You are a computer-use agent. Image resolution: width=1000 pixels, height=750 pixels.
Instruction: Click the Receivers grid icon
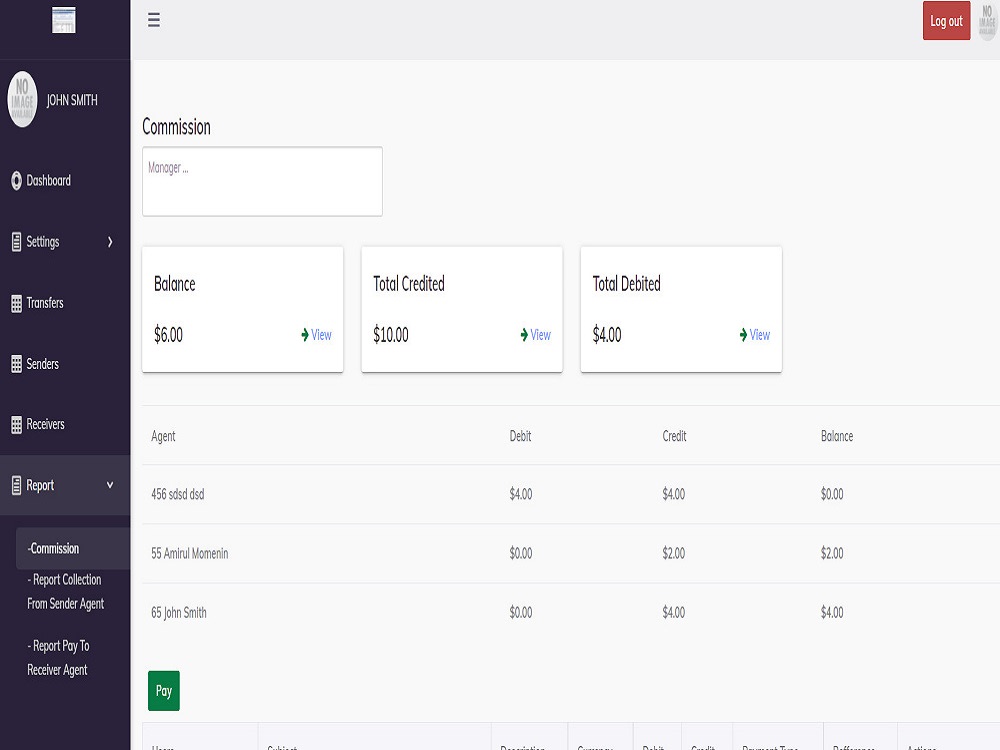pyautogui.click(x=17, y=425)
